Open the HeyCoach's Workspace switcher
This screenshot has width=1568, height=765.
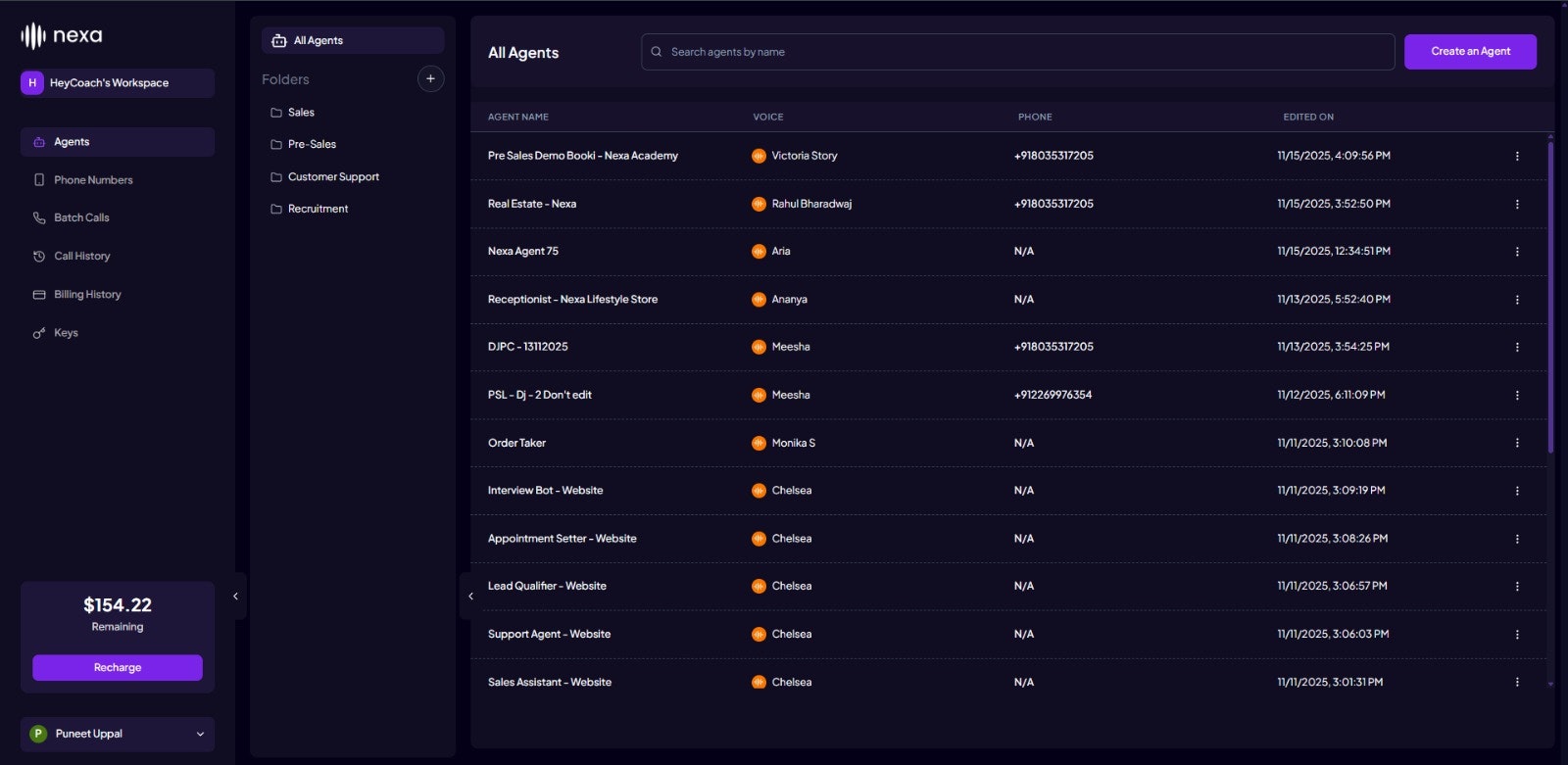pyautogui.click(x=118, y=83)
